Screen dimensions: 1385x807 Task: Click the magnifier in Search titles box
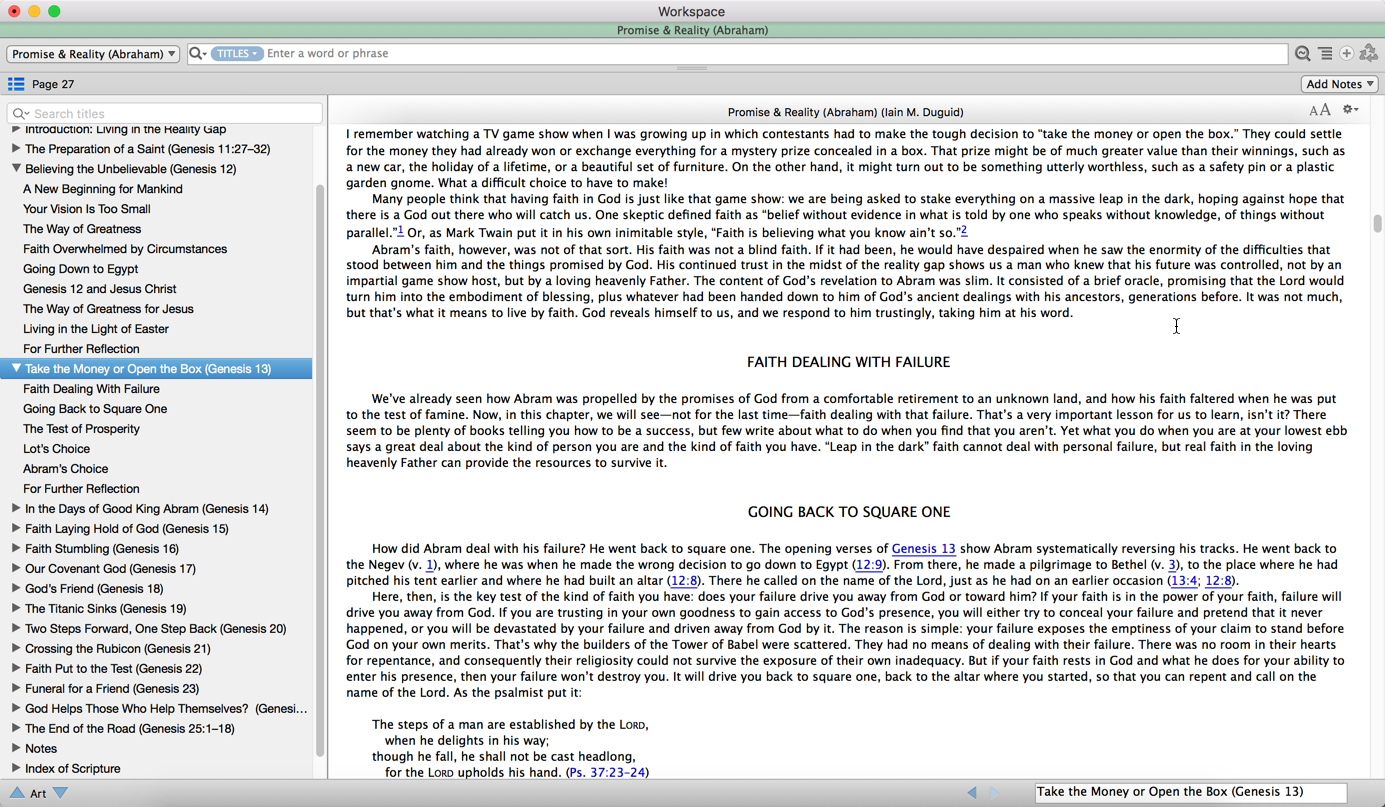(x=20, y=113)
